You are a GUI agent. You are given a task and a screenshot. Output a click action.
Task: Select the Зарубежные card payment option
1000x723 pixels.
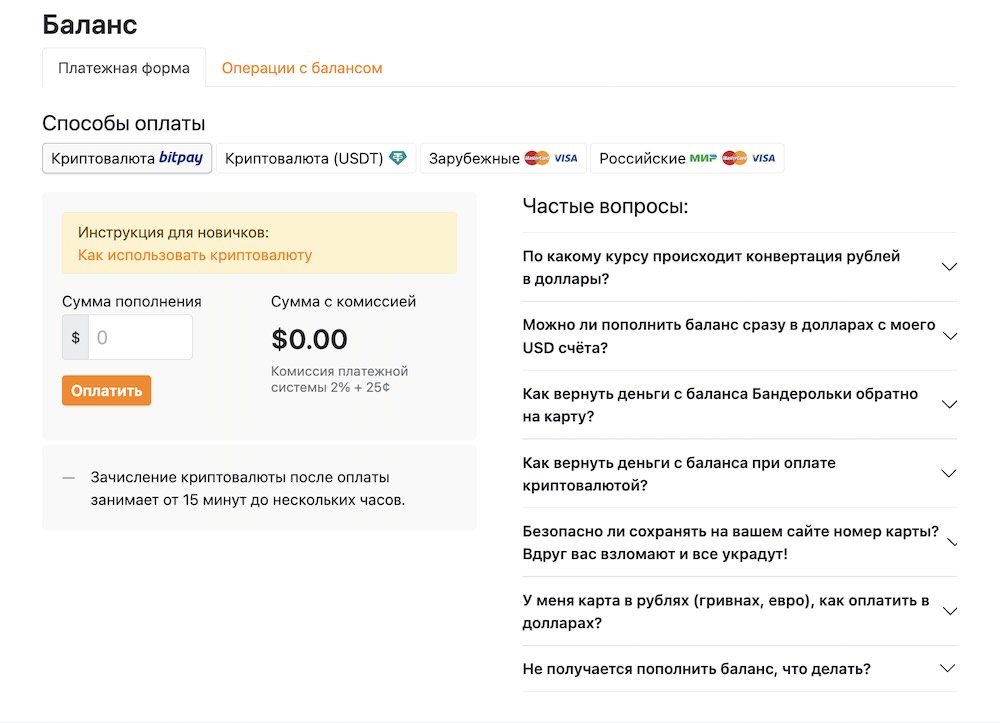pyautogui.click(x=503, y=157)
